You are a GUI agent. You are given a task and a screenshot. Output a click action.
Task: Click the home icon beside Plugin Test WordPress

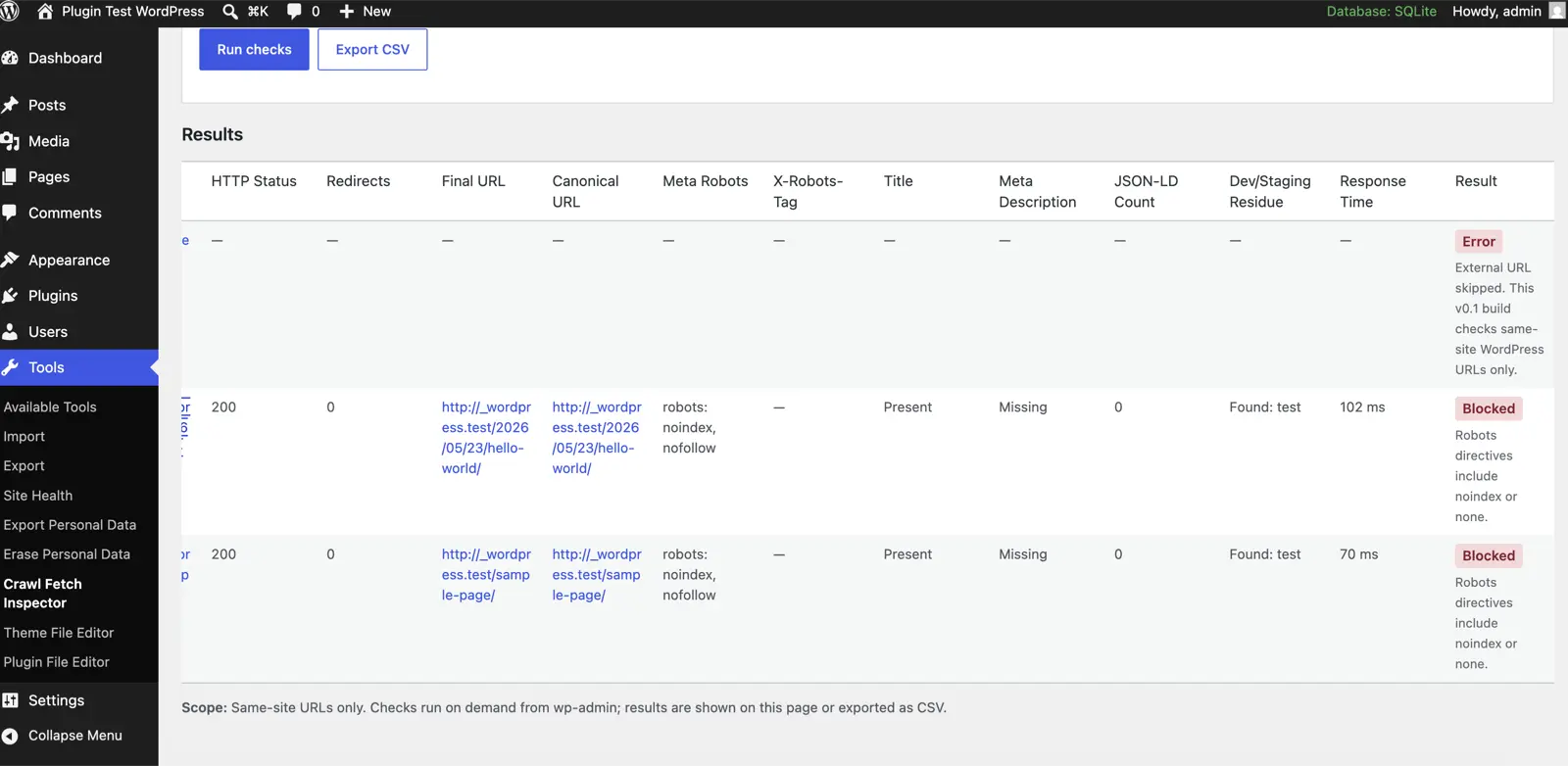tap(45, 12)
